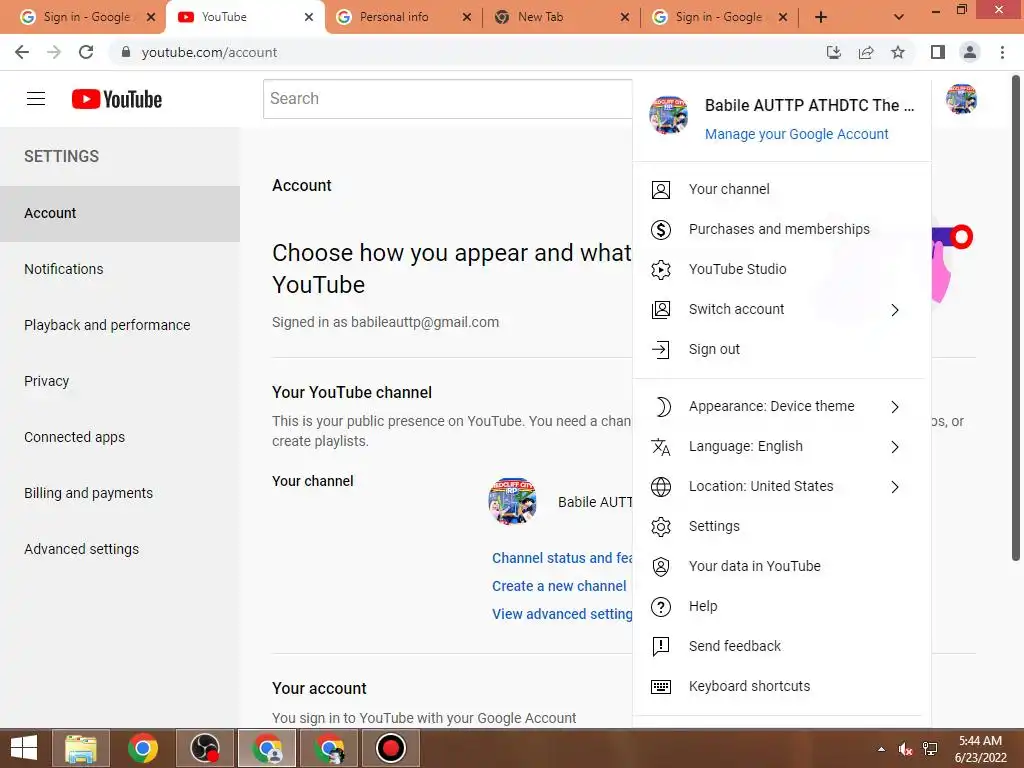
Task: Expand the Language: English chevron
Action: [x=895, y=447]
